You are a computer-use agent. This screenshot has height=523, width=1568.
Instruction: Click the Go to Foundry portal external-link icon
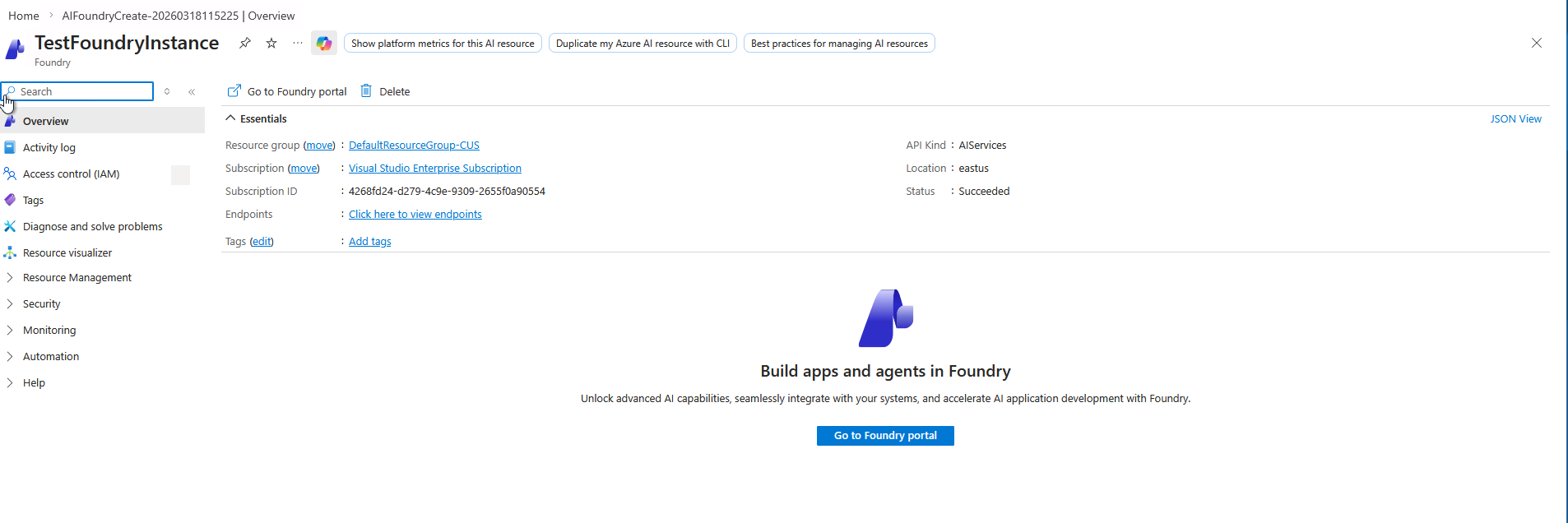(234, 90)
